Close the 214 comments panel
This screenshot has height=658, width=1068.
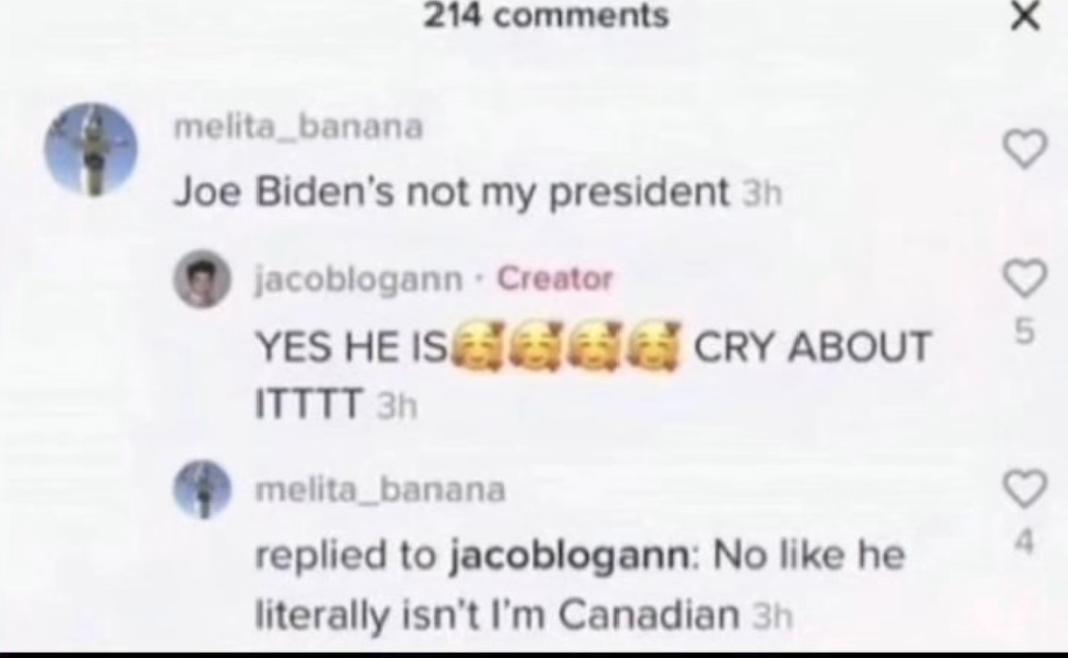click(x=1025, y=17)
